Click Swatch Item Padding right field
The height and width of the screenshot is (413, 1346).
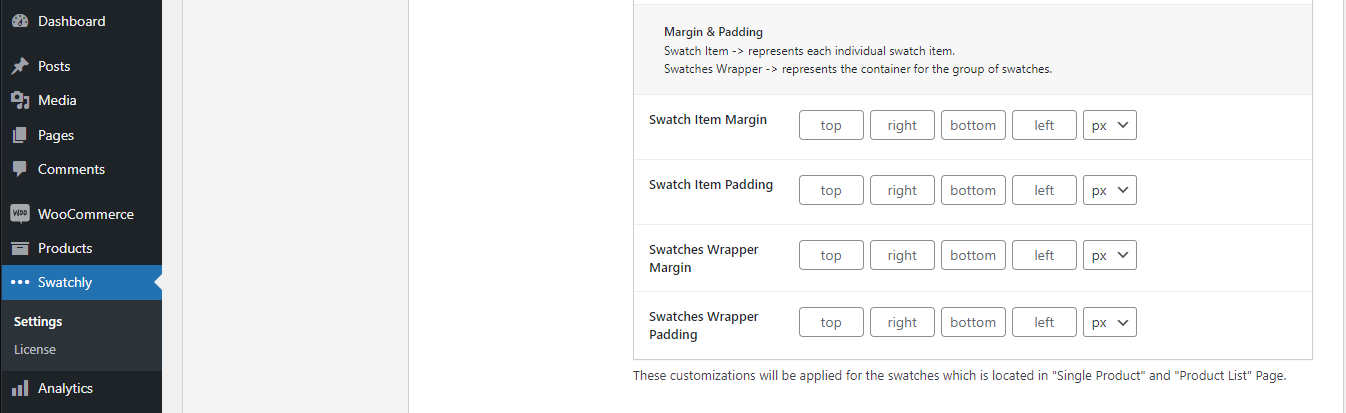pos(902,190)
